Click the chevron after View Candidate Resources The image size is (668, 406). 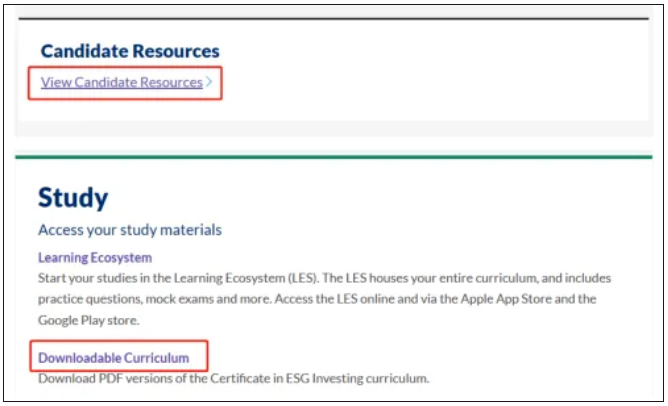coord(209,82)
